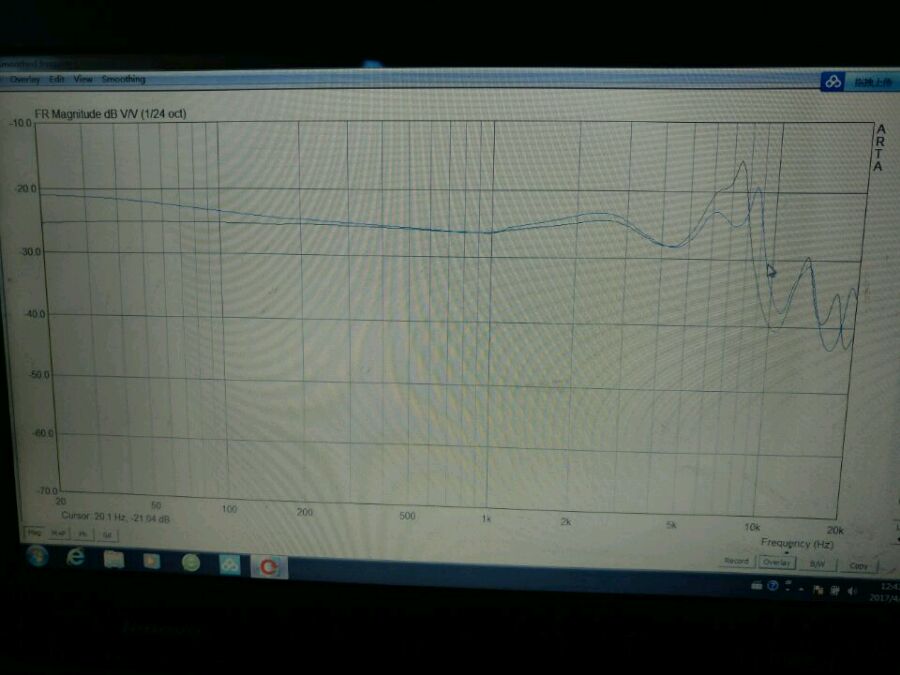The width and height of the screenshot is (900, 675).
Task: Open the Smoothing menu
Action: [x=123, y=79]
